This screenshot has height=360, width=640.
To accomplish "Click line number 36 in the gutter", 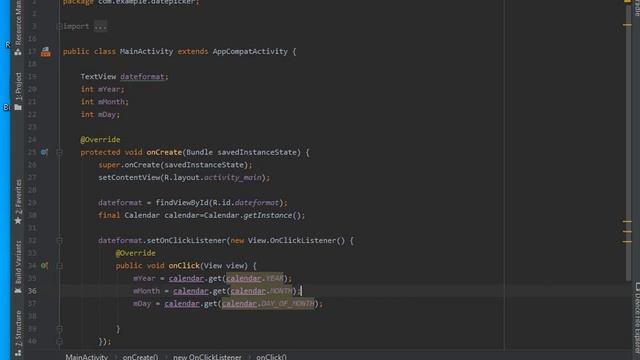I will point(32,291).
